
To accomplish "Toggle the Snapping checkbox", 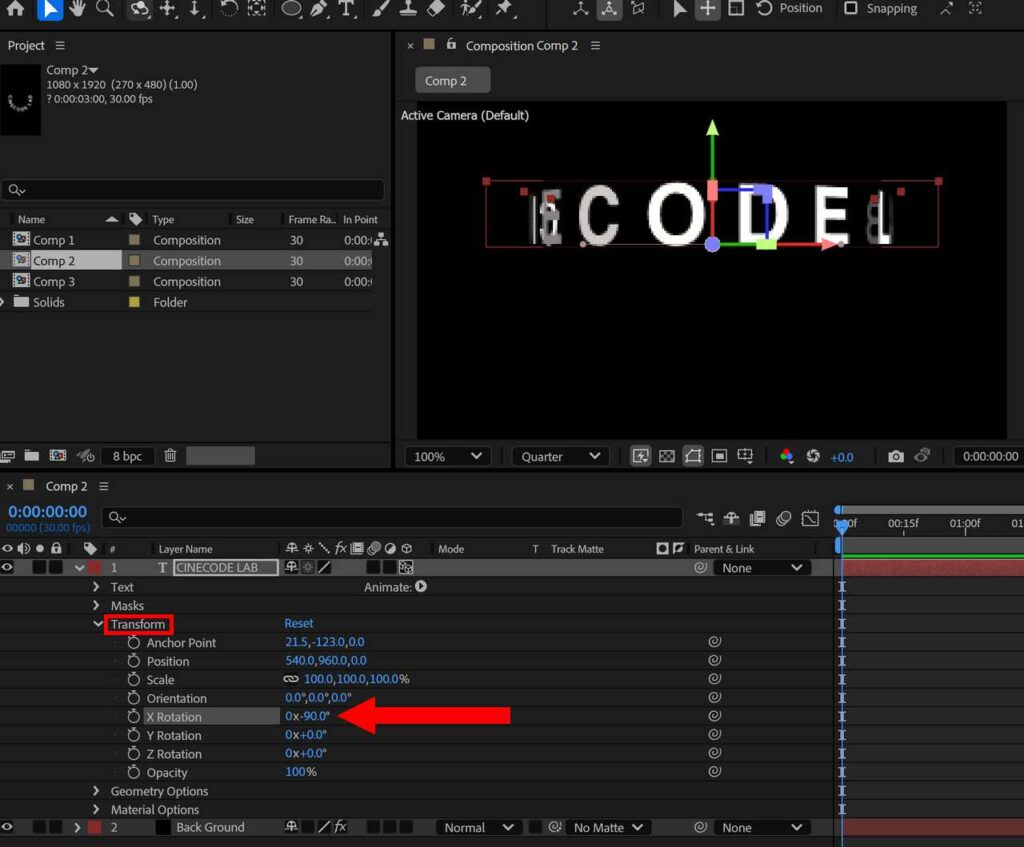I will (850, 8).
